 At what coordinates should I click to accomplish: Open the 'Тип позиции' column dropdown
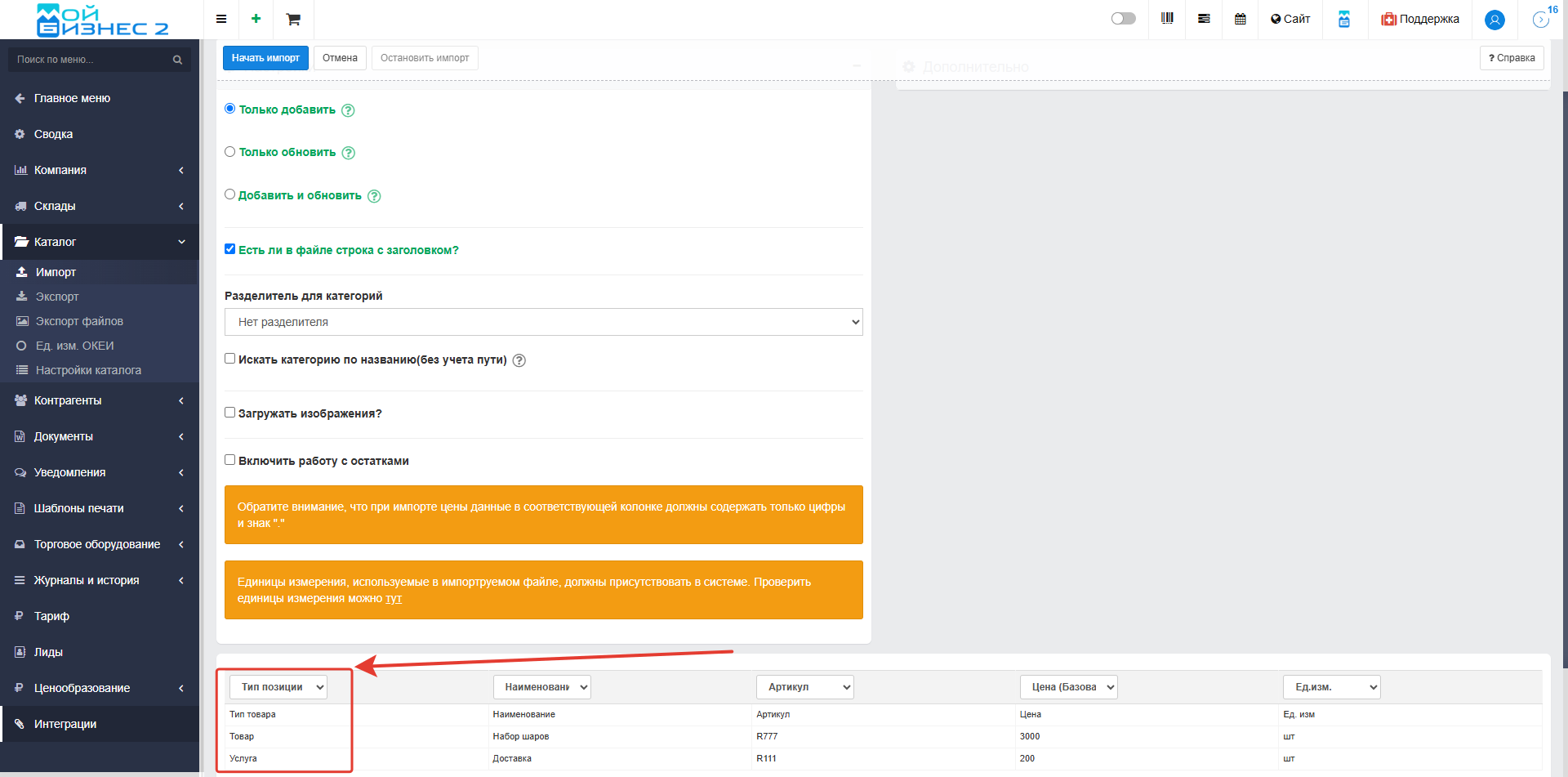point(278,687)
